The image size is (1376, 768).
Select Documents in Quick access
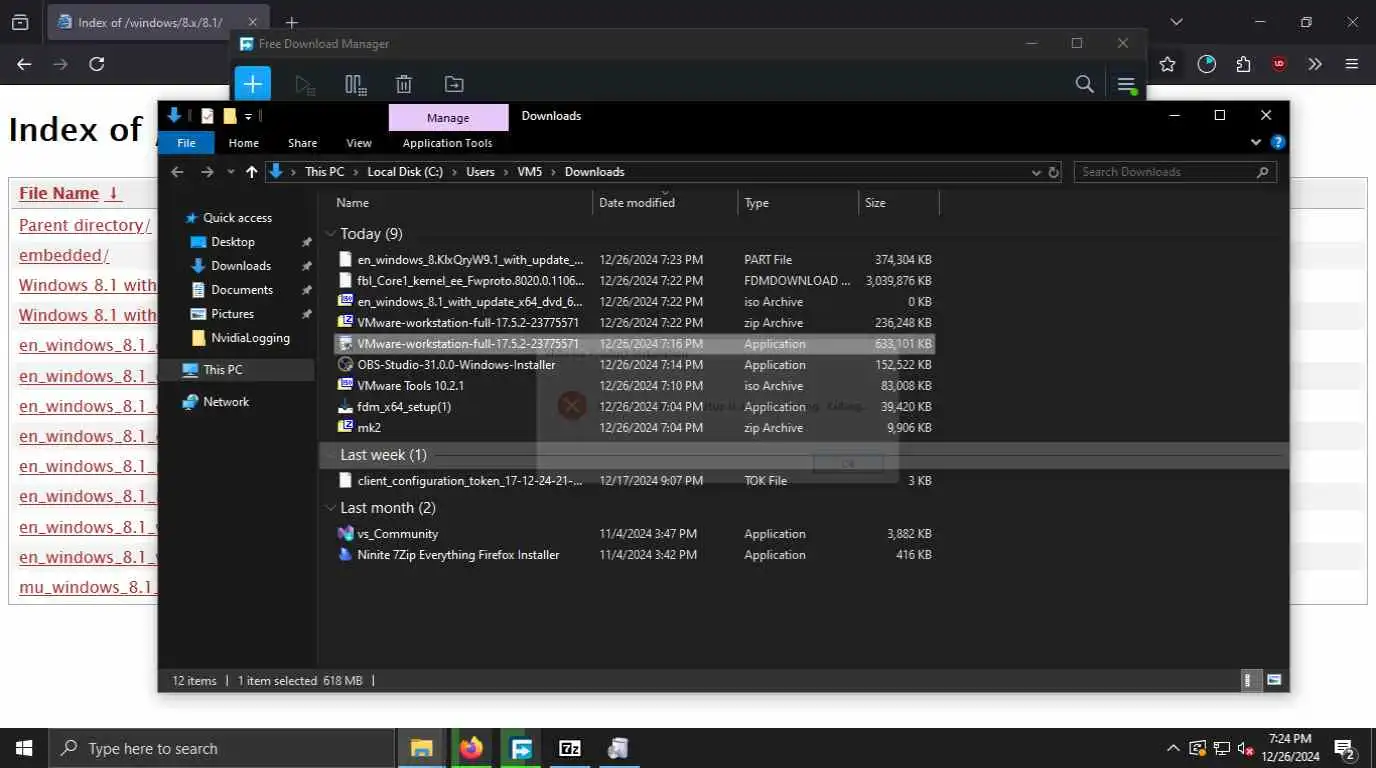tap(242, 290)
